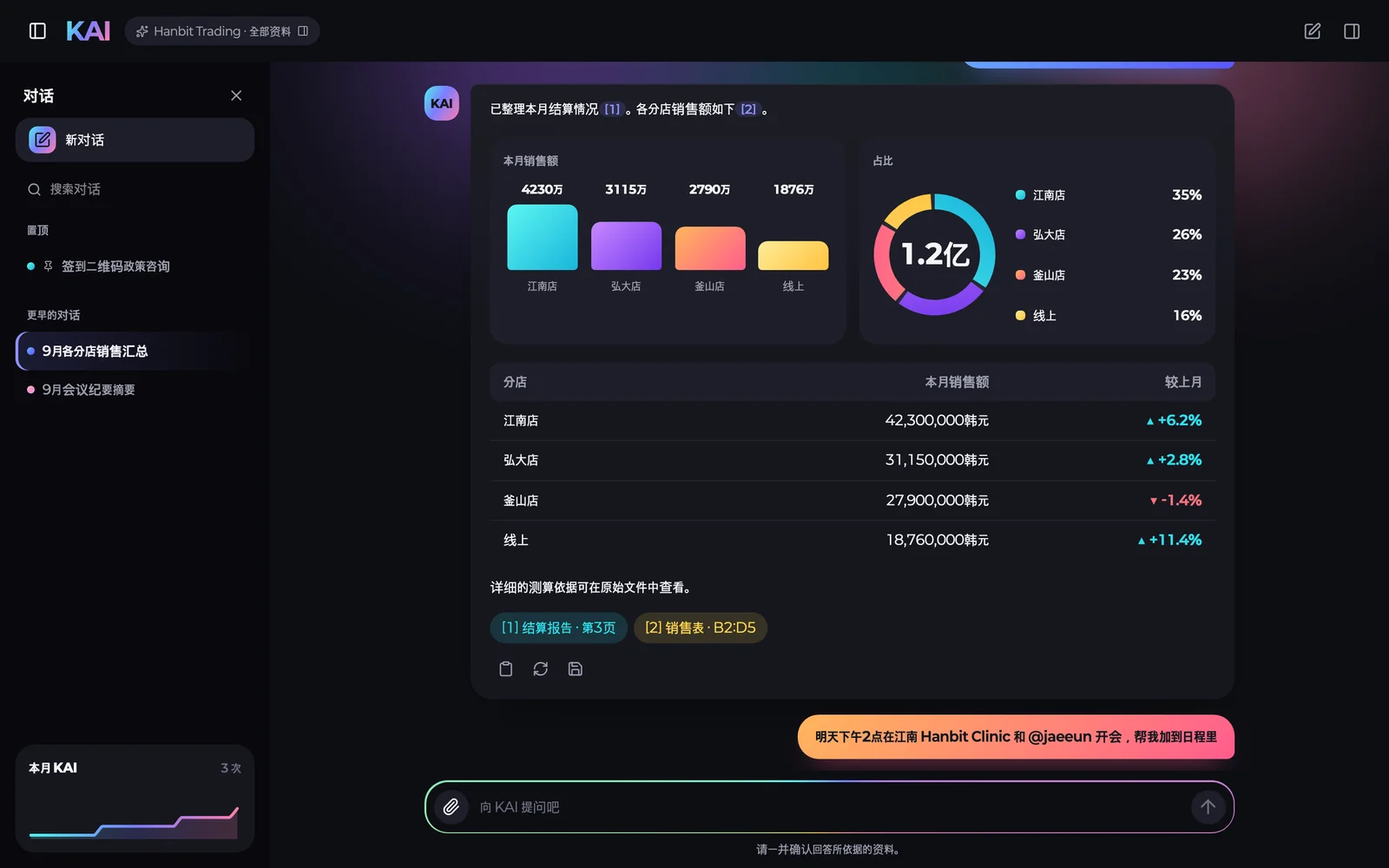Screen dimensions: 1389x868
Task: Click the 线上 16% legend entry
Action: (1109, 316)
